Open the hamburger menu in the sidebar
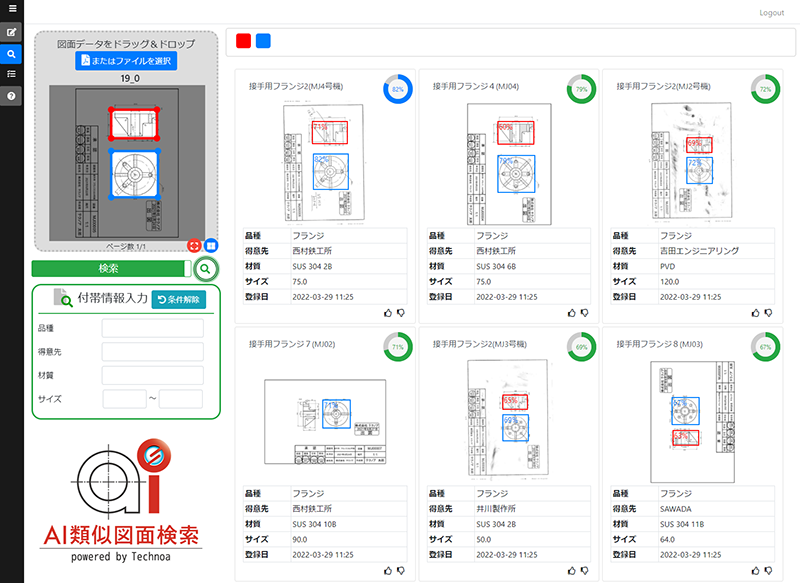Image resolution: width=800 pixels, height=583 pixels. (12, 8)
